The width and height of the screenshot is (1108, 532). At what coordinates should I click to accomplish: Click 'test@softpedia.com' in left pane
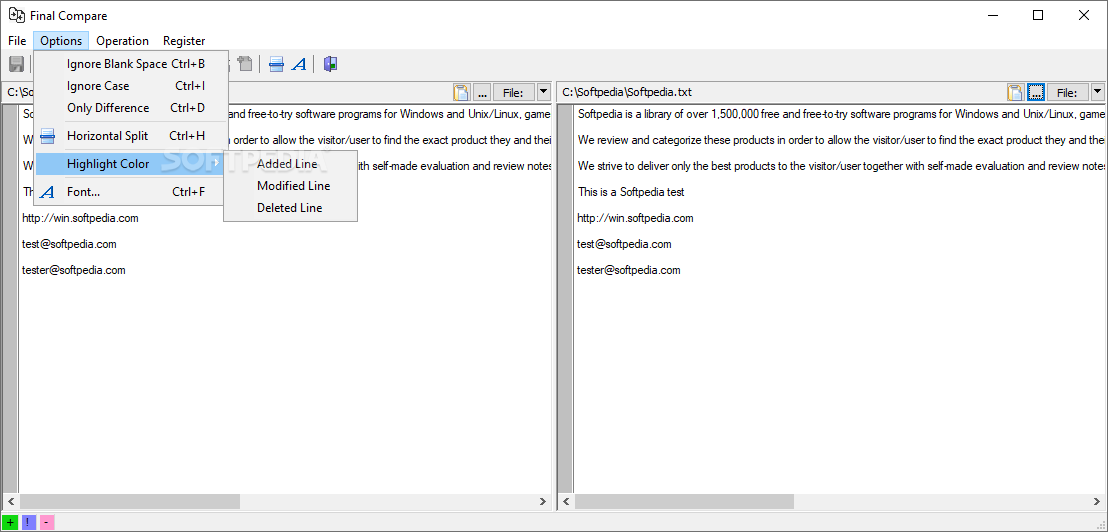[69, 244]
